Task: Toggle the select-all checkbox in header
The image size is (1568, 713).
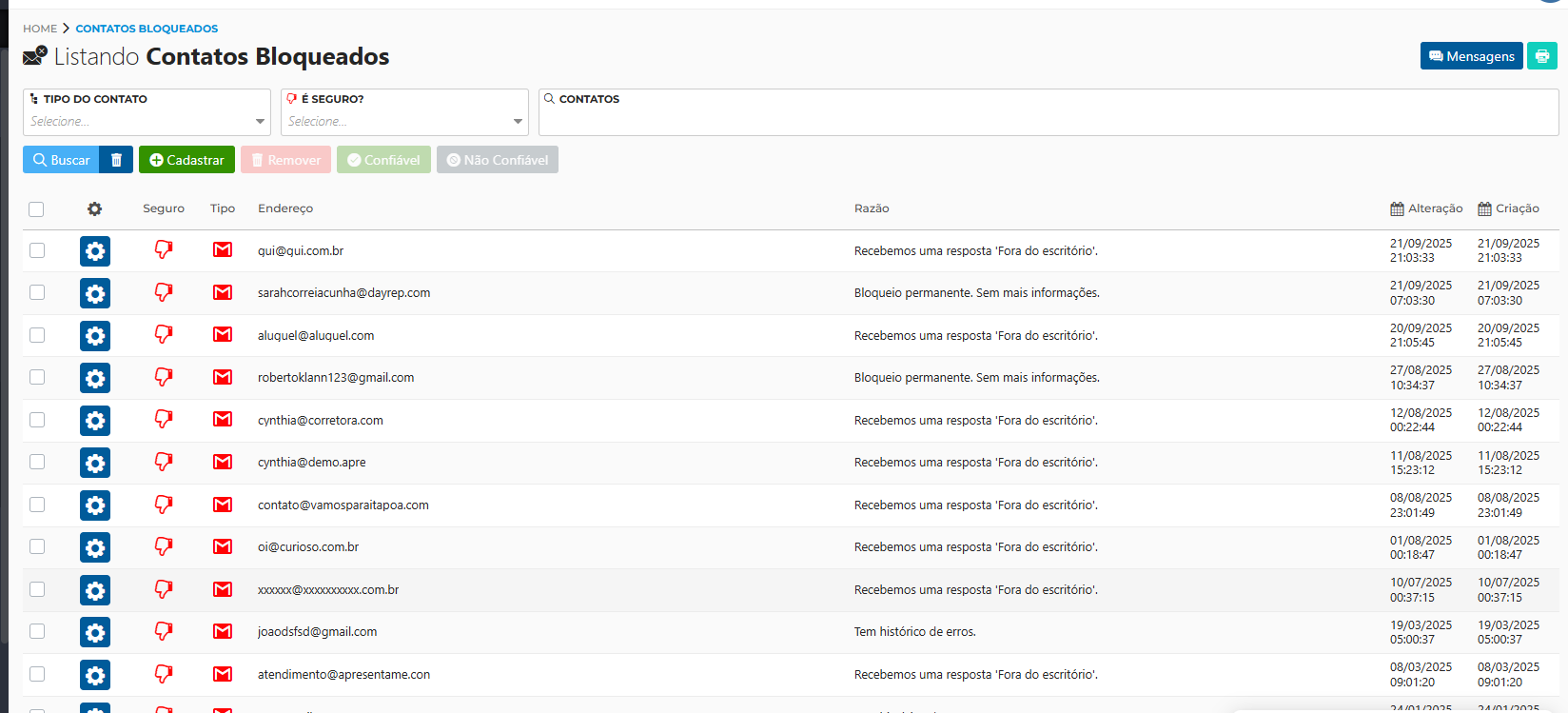Action: coord(36,209)
